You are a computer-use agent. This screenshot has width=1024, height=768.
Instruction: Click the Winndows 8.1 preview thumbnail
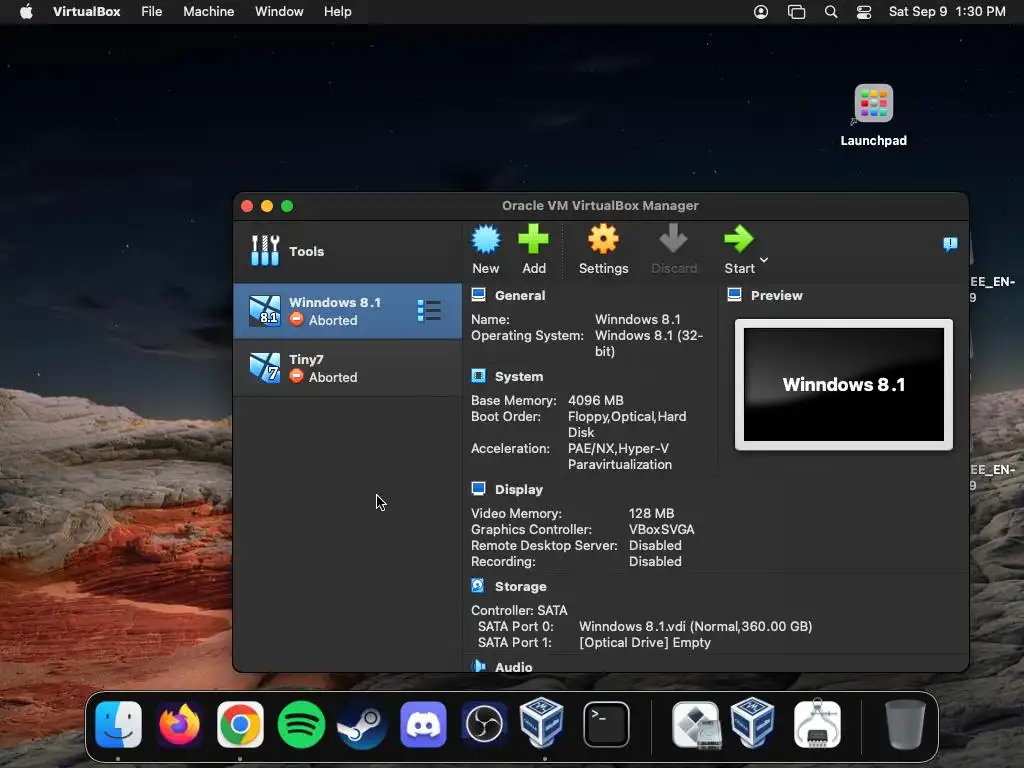(x=844, y=385)
